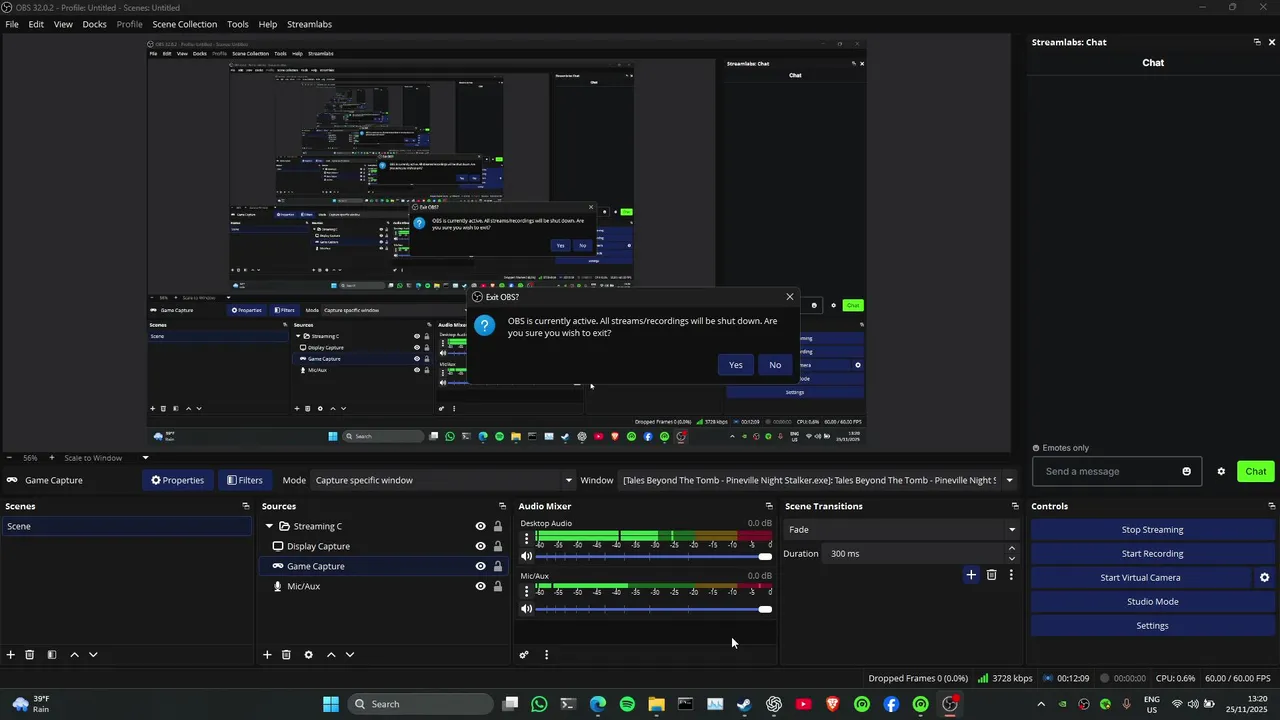Float the Scene Transitions dock
The image size is (1280, 720).
click(x=1015, y=506)
